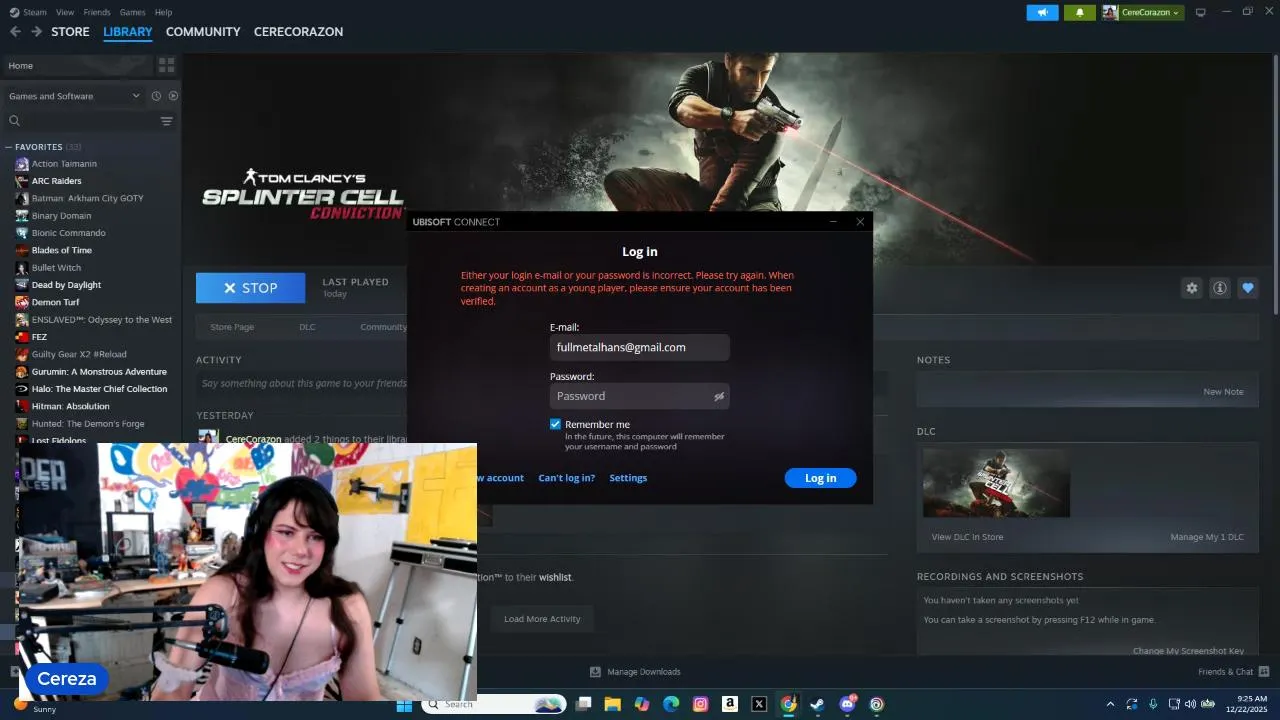The image size is (1280, 720).
Task: Click the library search magnifier icon
Action: point(15,121)
